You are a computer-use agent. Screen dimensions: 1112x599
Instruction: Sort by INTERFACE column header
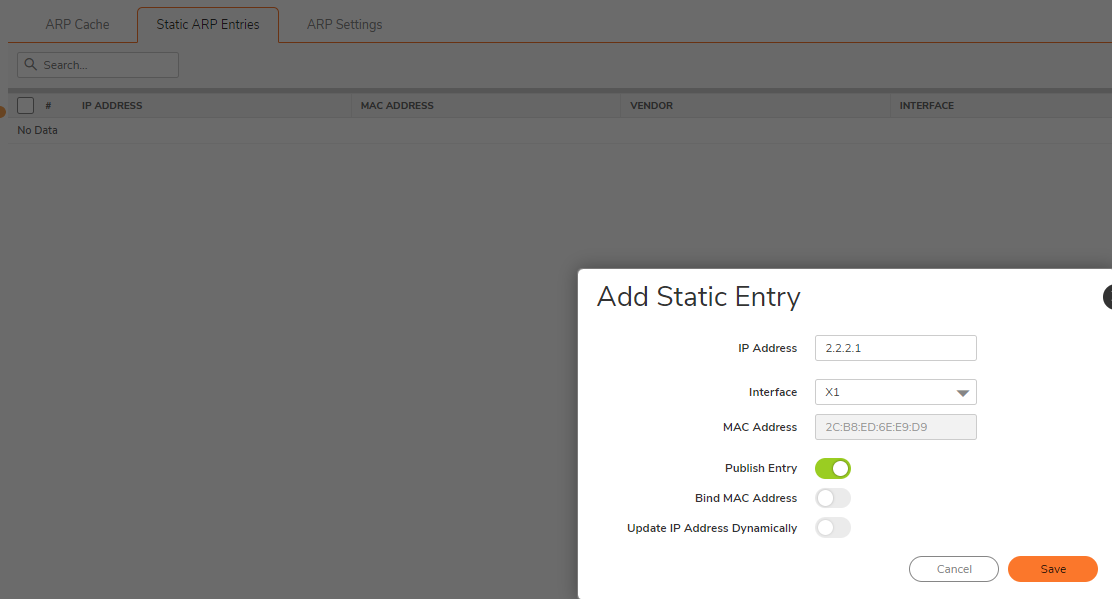pyautogui.click(x=927, y=106)
